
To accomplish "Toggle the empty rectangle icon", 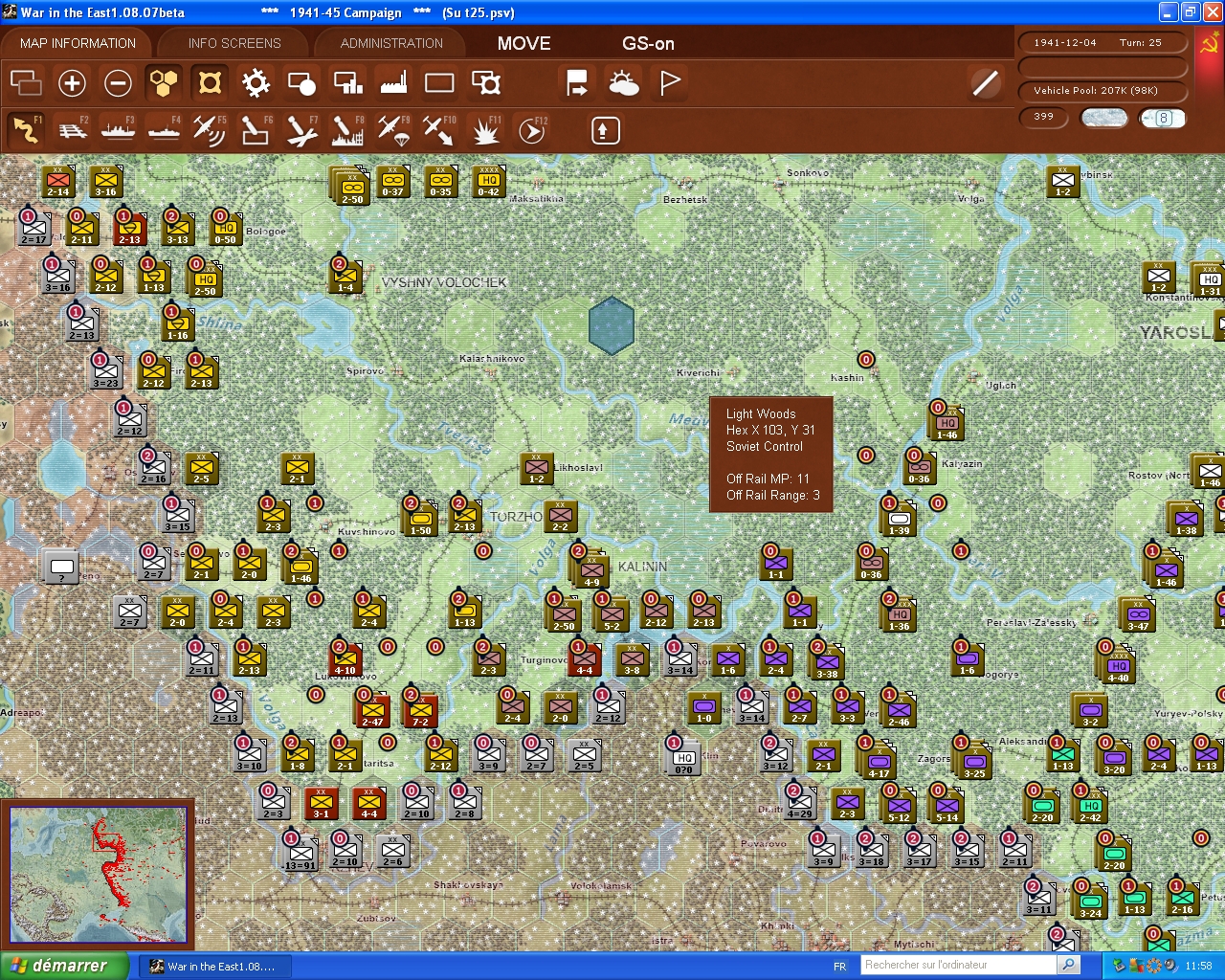I will (439, 83).
